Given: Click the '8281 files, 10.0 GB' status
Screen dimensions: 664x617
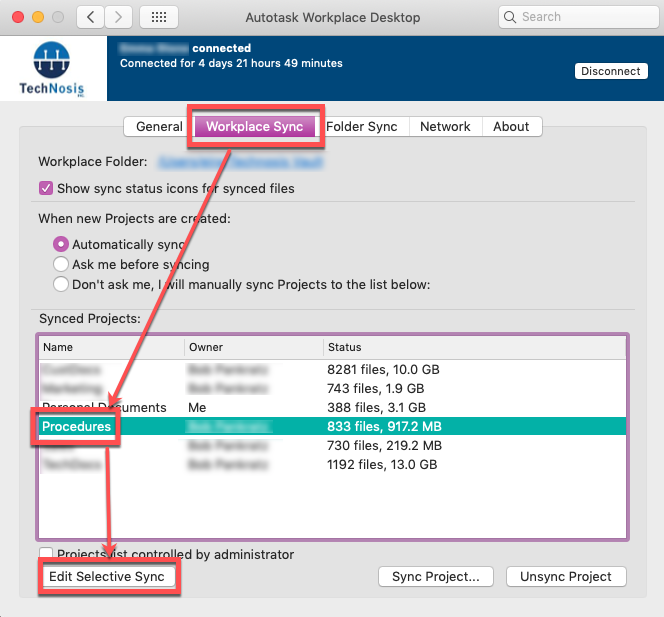Looking at the screenshot, I should pyautogui.click(x=383, y=369).
